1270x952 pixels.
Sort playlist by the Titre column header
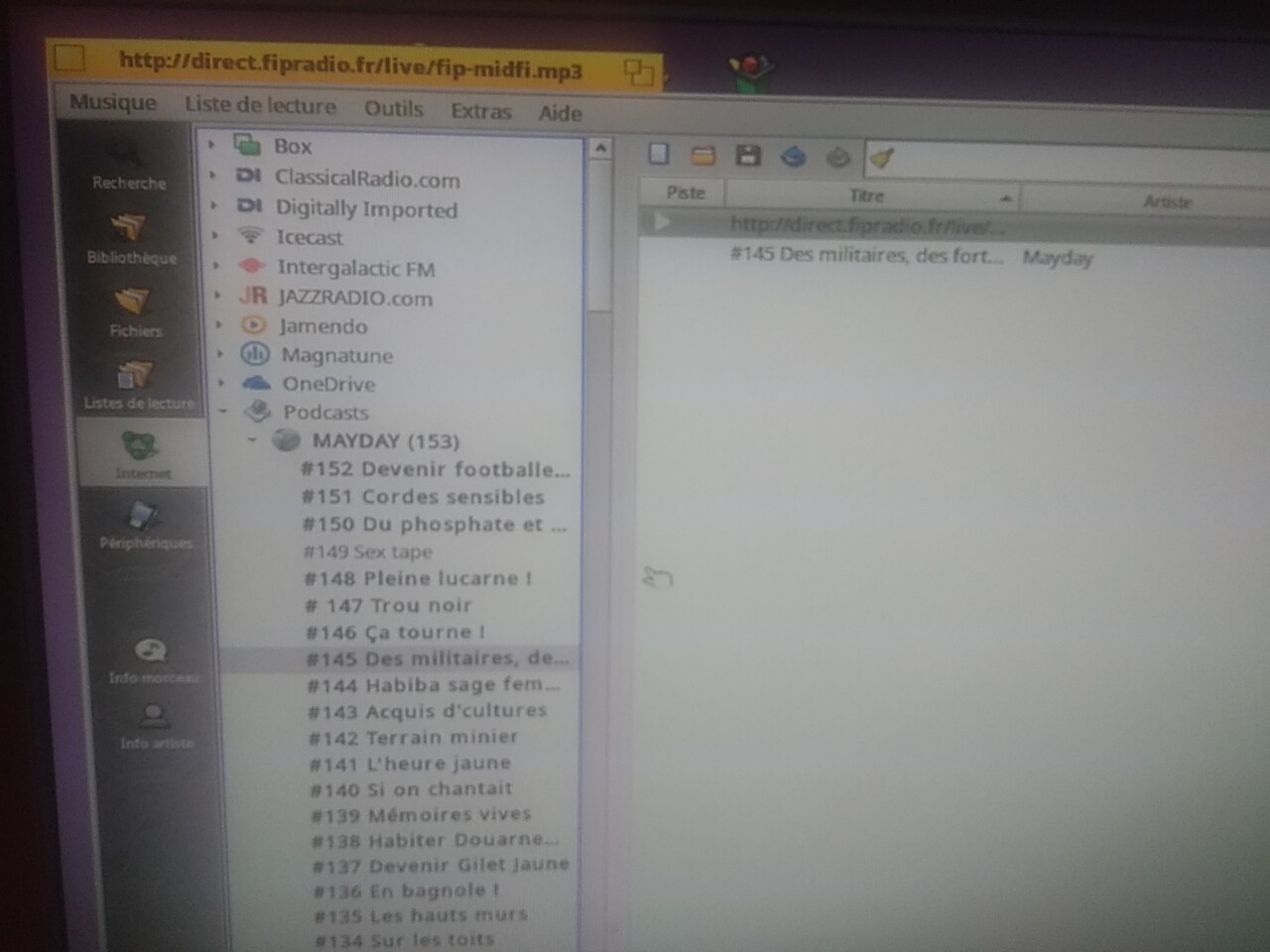[868, 196]
